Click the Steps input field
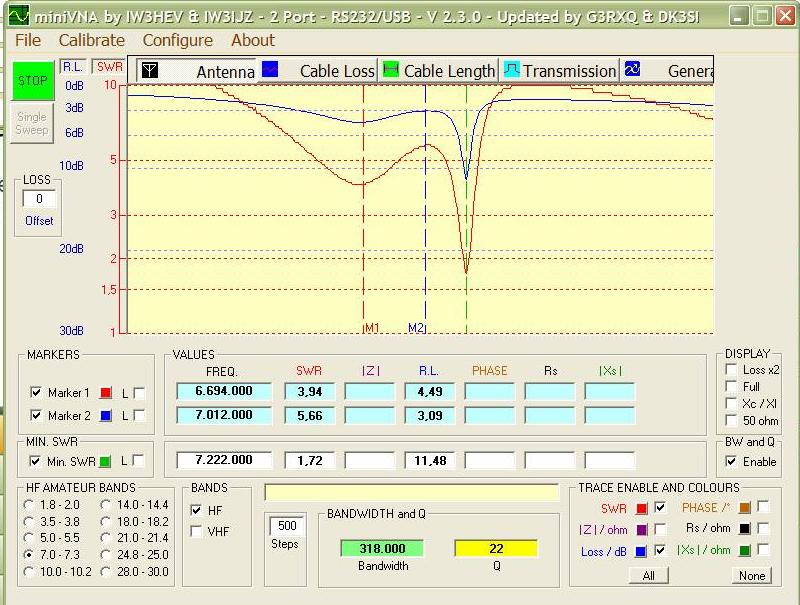The height and width of the screenshot is (605, 800). [288, 526]
